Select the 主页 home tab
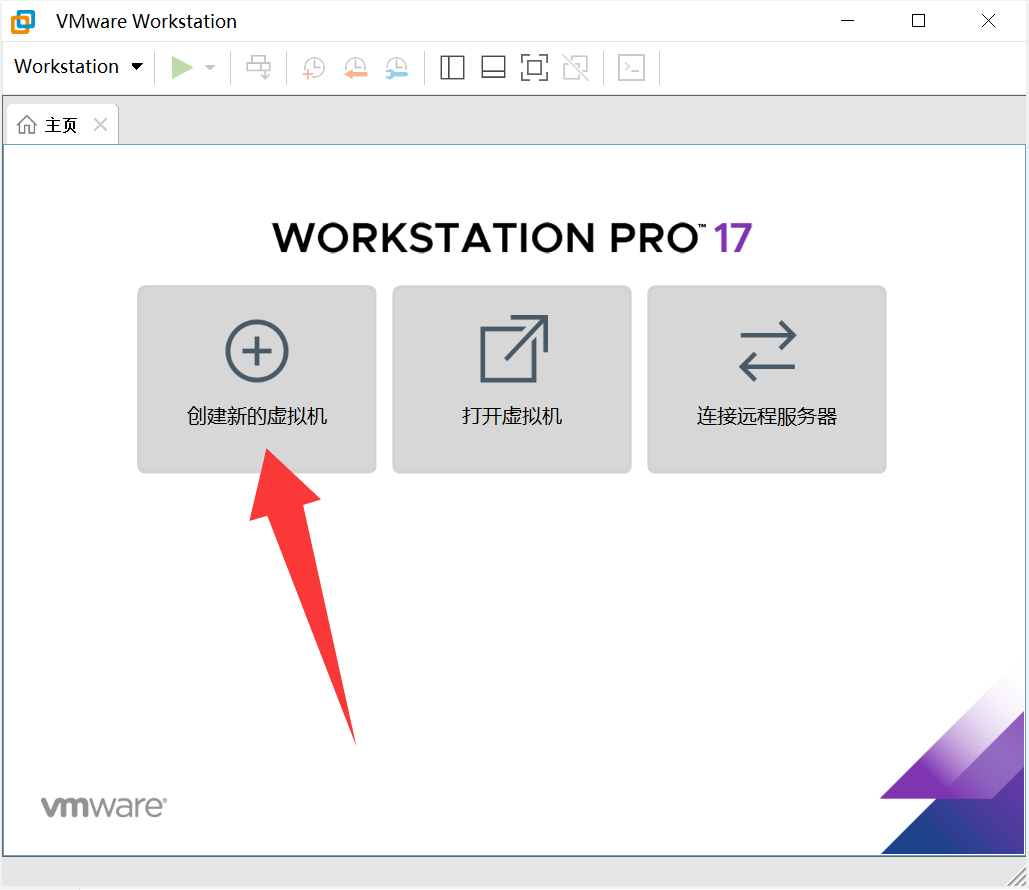The width and height of the screenshot is (1029, 890). pos(50,125)
